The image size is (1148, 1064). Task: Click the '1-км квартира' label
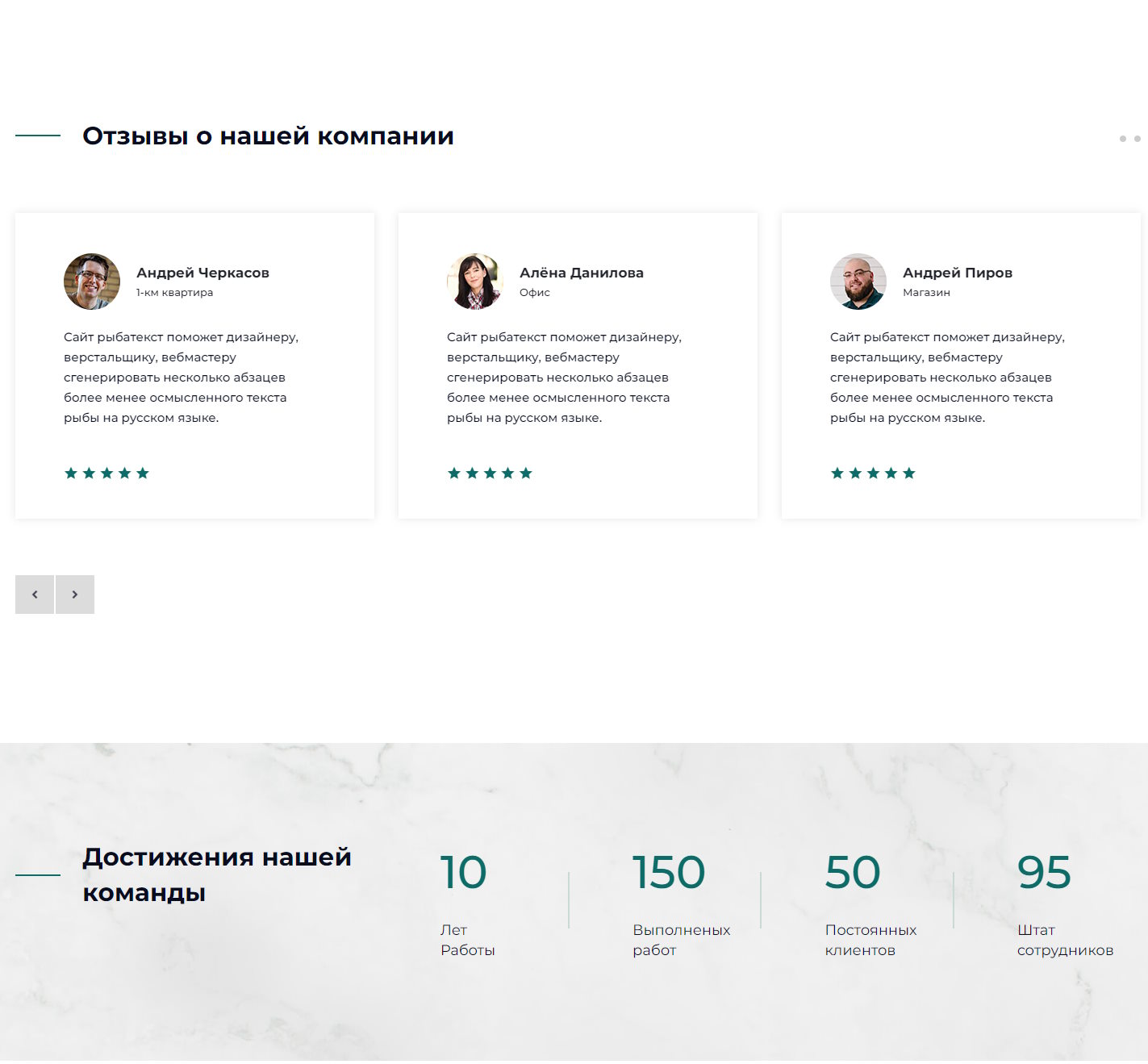tap(175, 293)
